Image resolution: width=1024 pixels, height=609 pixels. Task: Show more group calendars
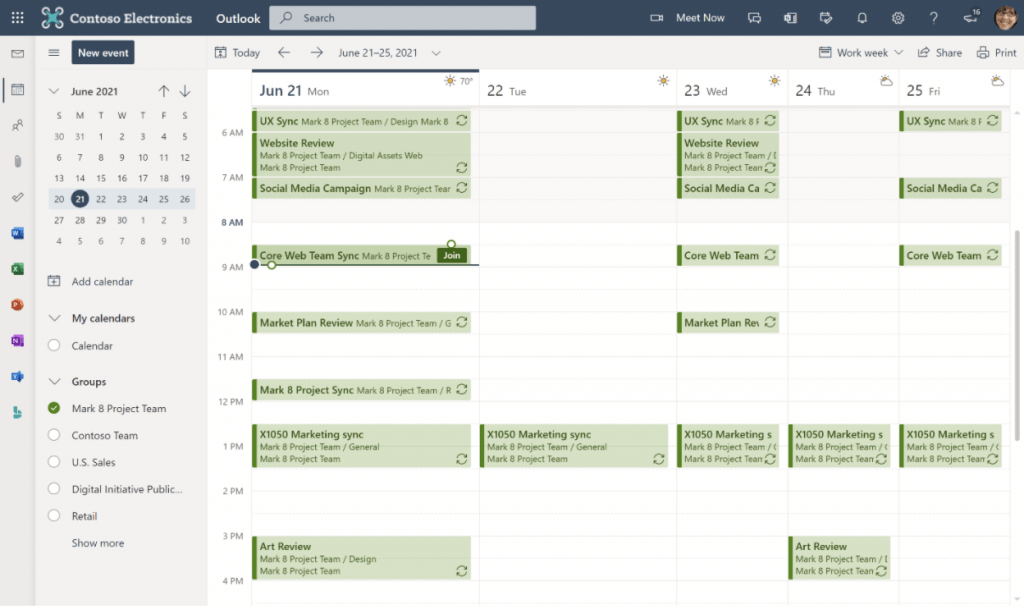pyautogui.click(x=97, y=542)
